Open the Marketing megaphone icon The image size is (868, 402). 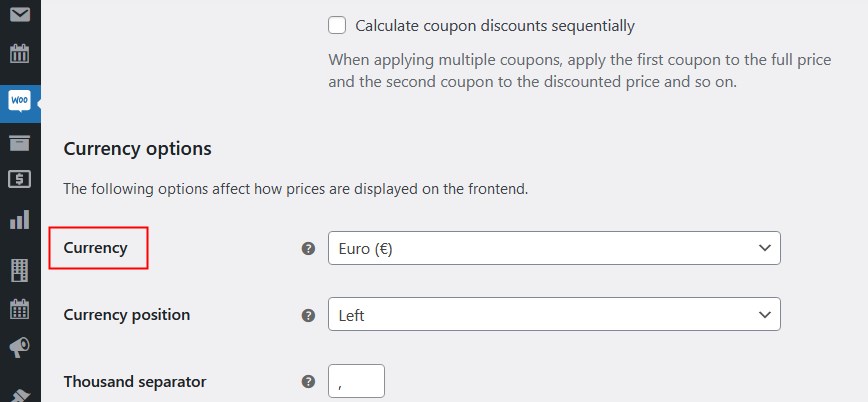[20, 348]
